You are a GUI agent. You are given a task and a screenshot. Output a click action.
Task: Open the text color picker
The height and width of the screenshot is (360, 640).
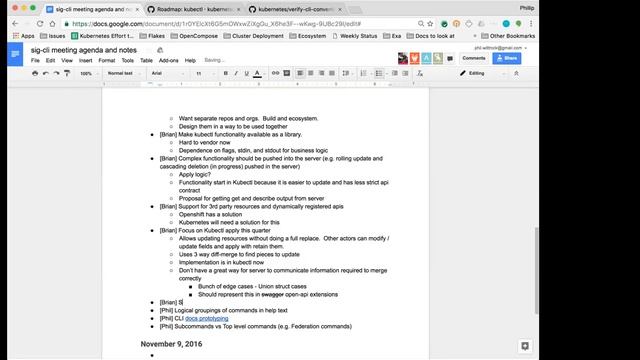tap(257, 73)
